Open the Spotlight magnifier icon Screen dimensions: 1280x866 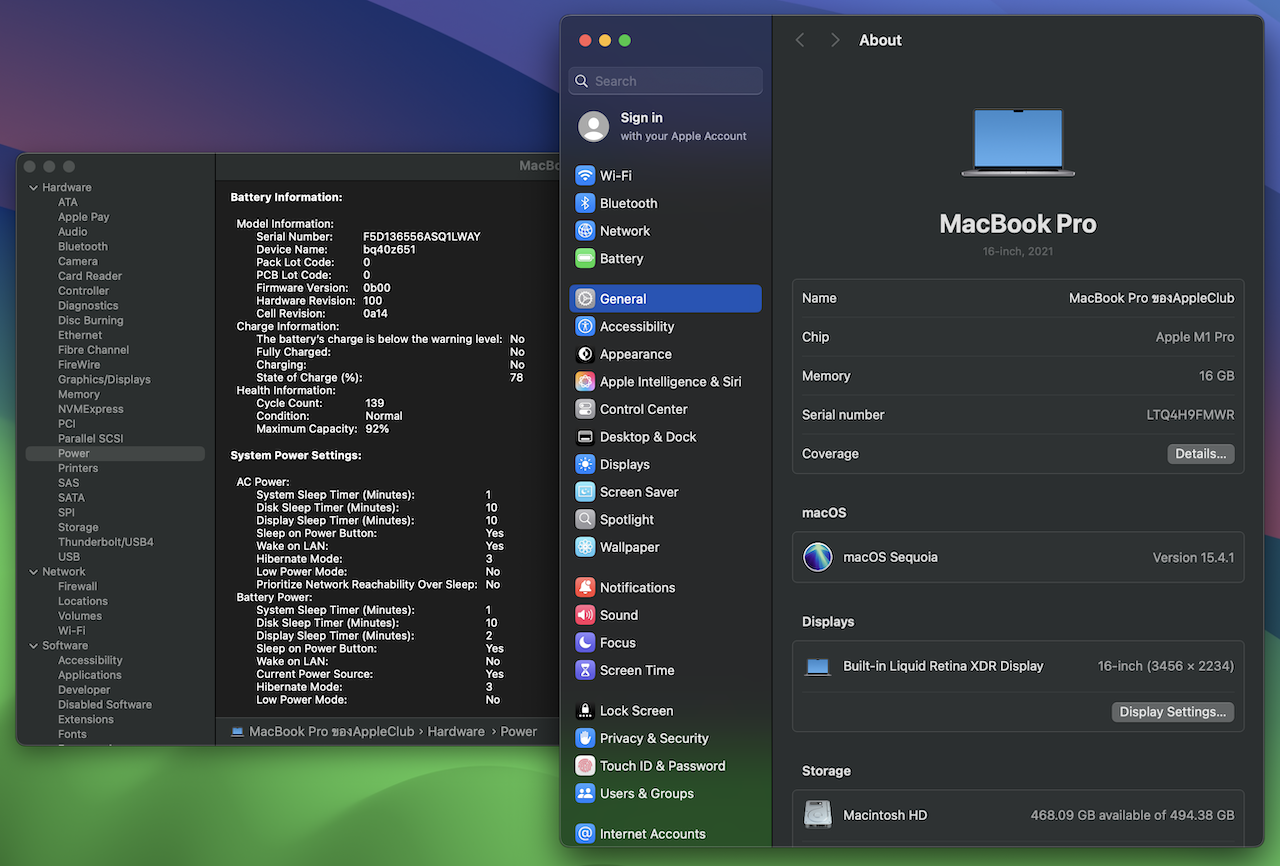[x=585, y=520]
